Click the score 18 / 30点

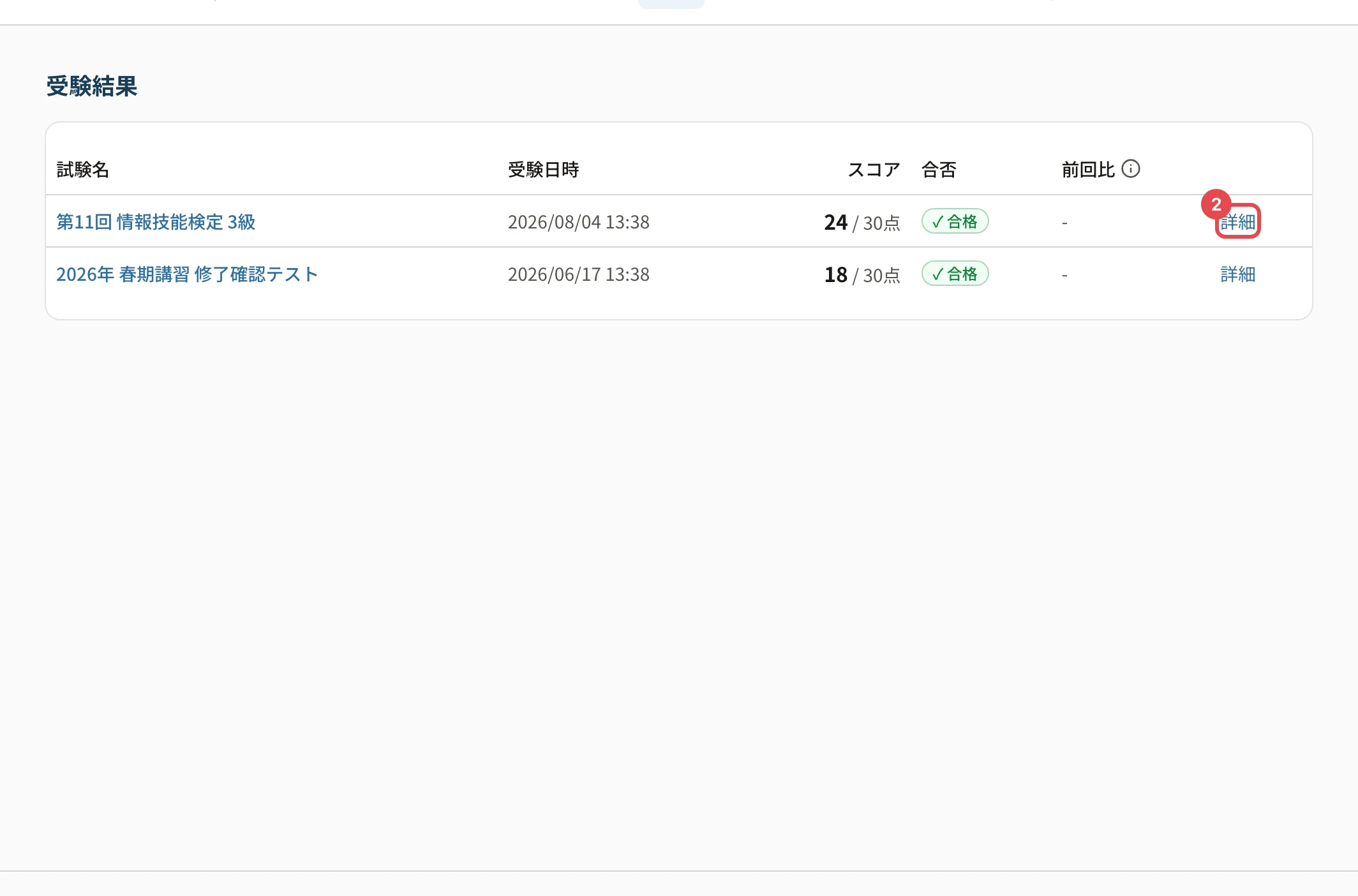862,274
